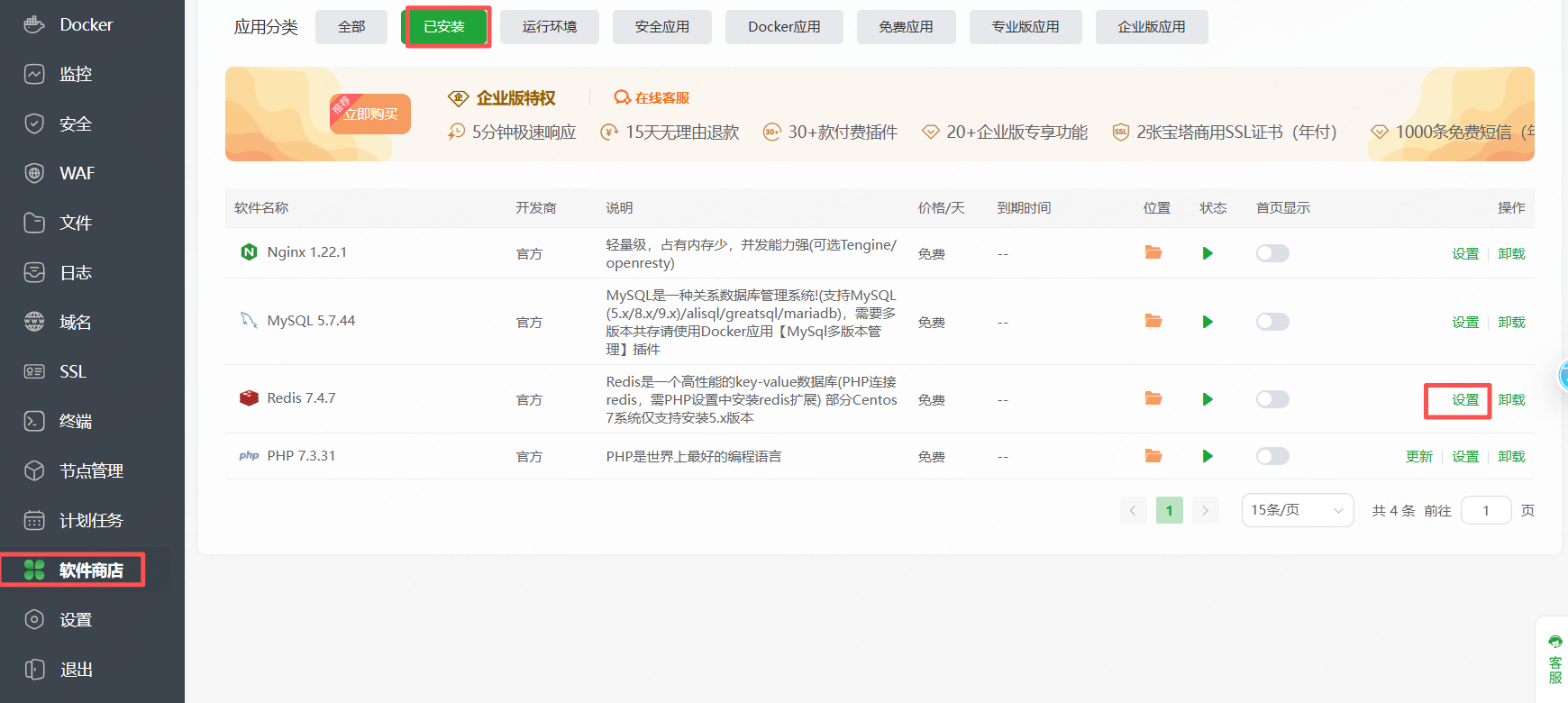This screenshot has height=703, width=1568.
Task: Click the SSL certificate icon
Action: (x=34, y=371)
